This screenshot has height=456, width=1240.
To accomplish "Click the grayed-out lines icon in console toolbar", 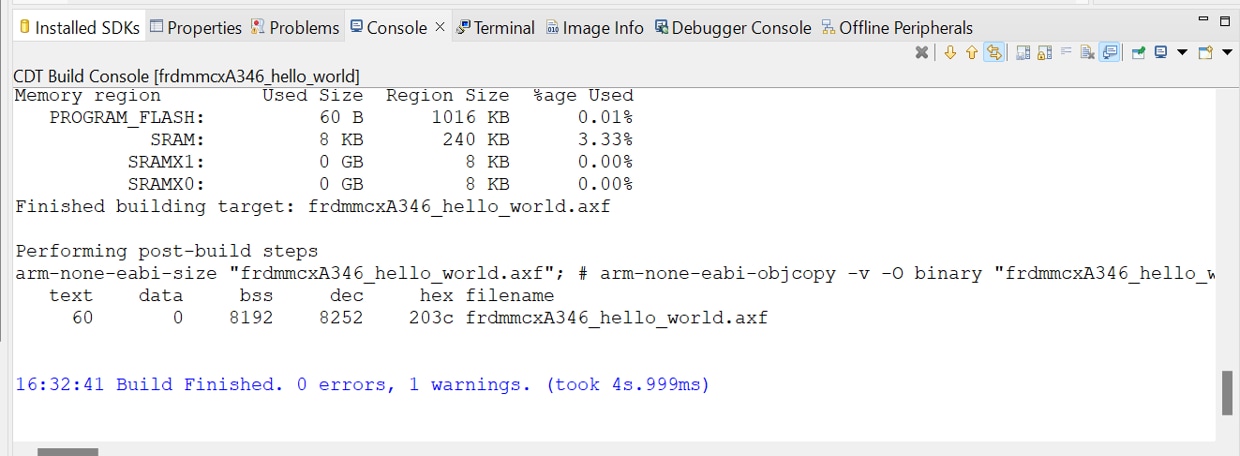I will [x=1066, y=53].
